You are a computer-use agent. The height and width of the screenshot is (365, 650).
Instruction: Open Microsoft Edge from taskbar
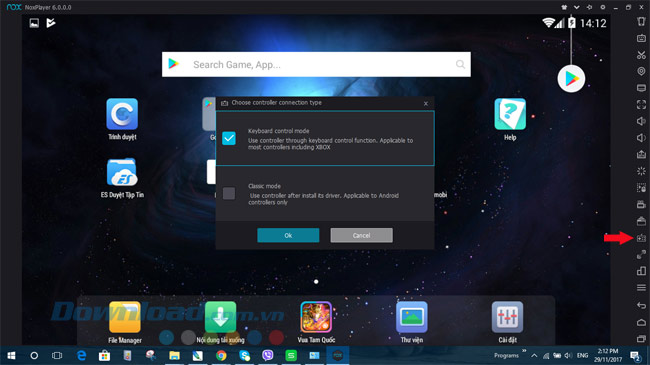(x=82, y=355)
